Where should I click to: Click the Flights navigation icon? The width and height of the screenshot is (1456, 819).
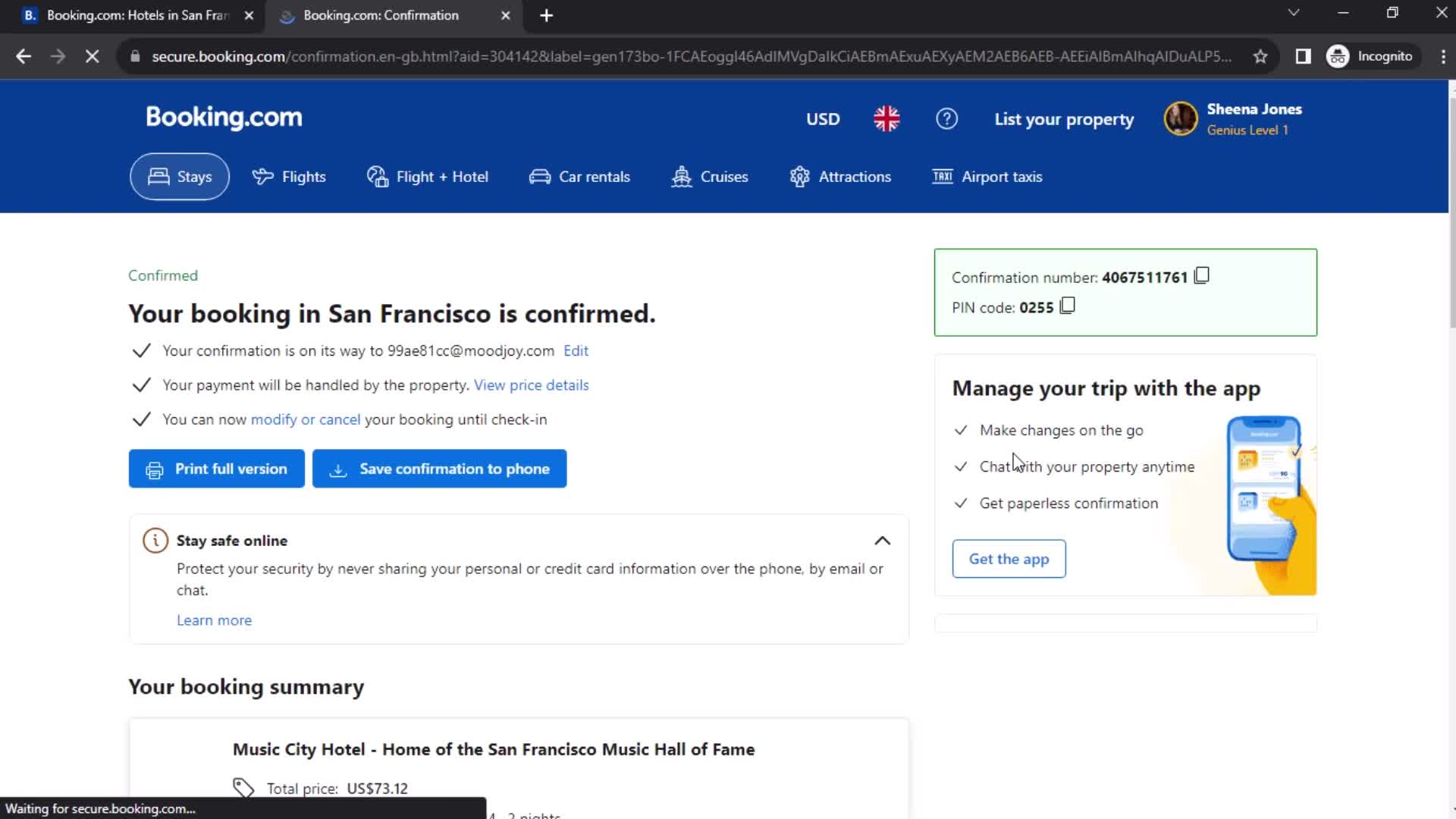pyautogui.click(x=262, y=176)
